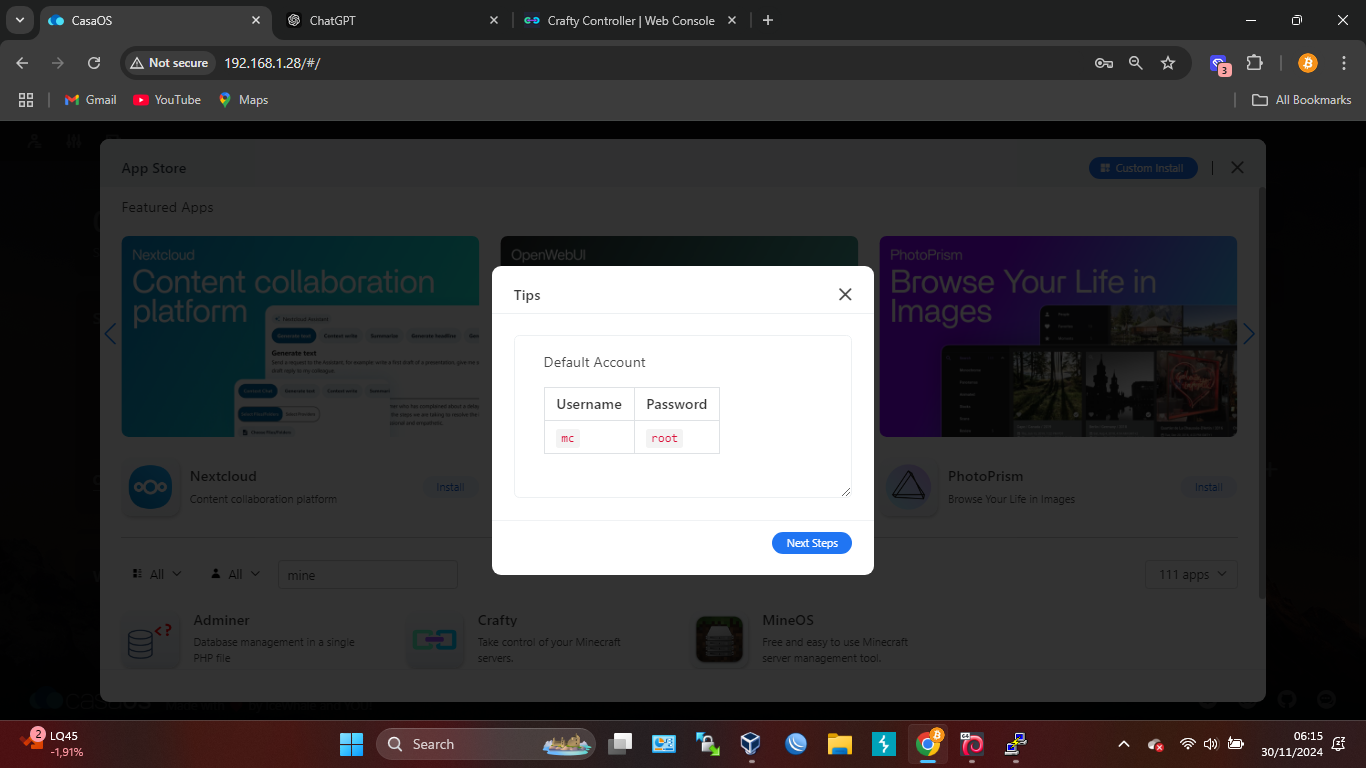This screenshot has width=1366, height=768.
Task: Close the App Store panel
Action: [1237, 168]
